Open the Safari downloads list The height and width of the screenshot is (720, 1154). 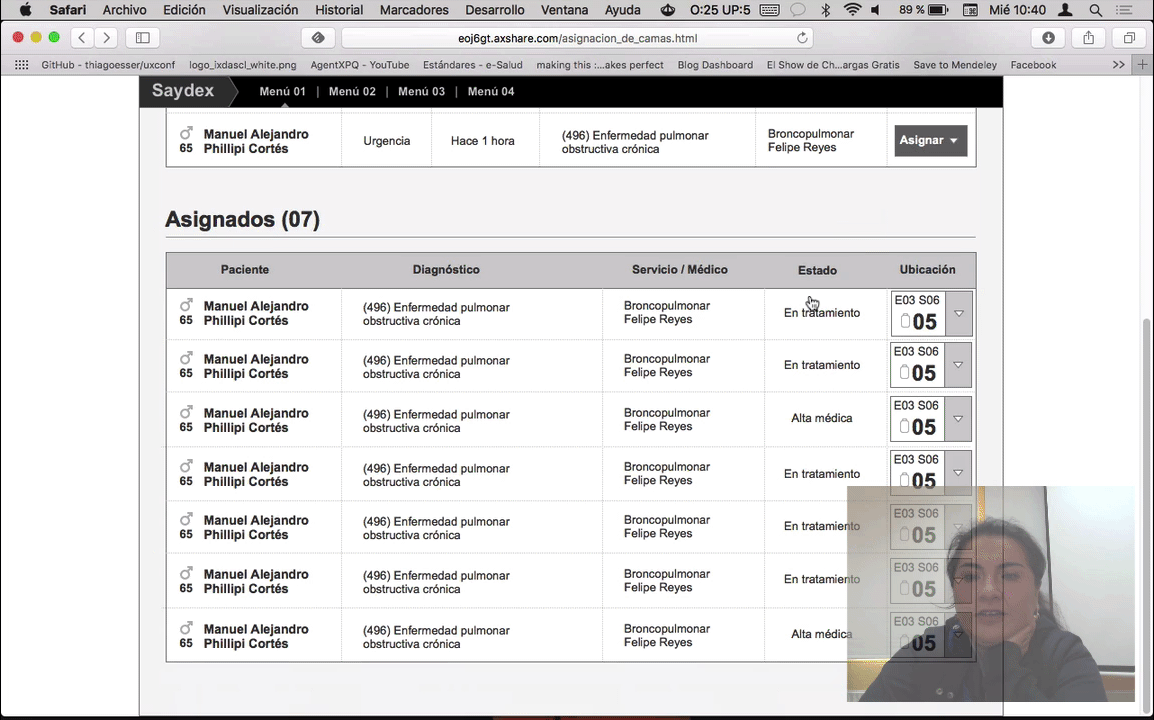click(x=1048, y=38)
